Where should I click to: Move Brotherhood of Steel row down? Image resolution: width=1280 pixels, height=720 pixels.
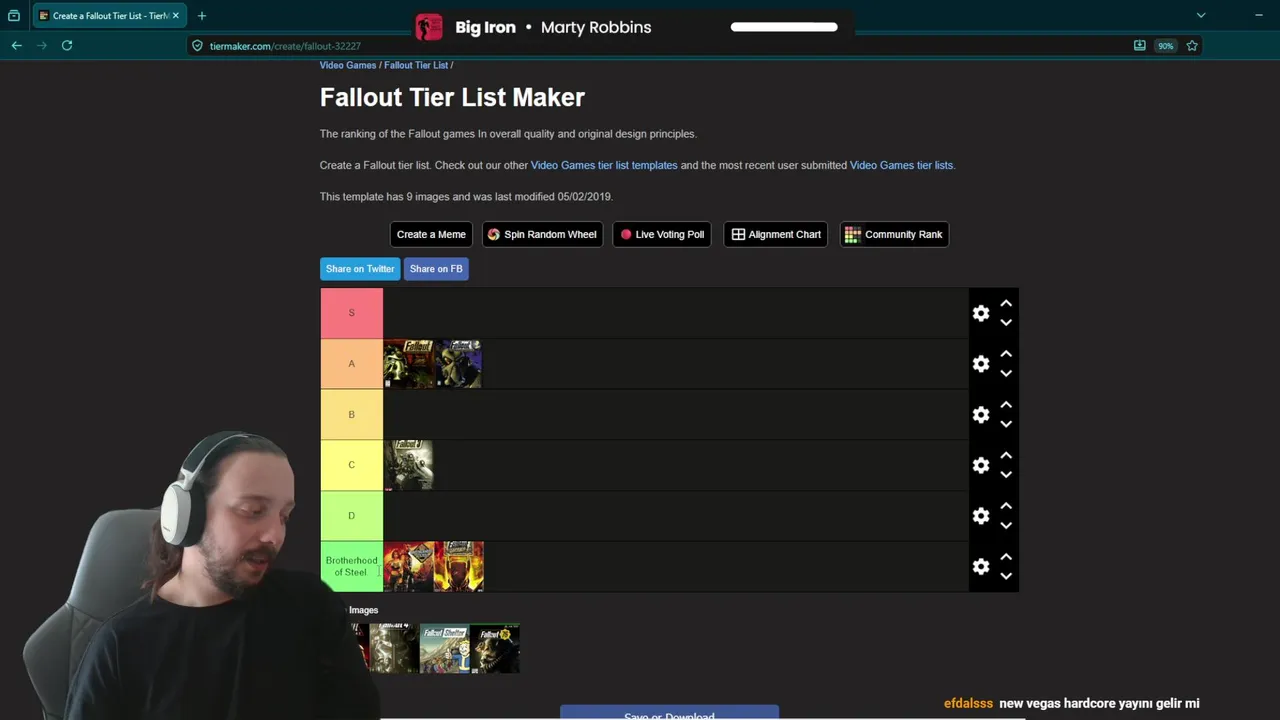(1006, 576)
